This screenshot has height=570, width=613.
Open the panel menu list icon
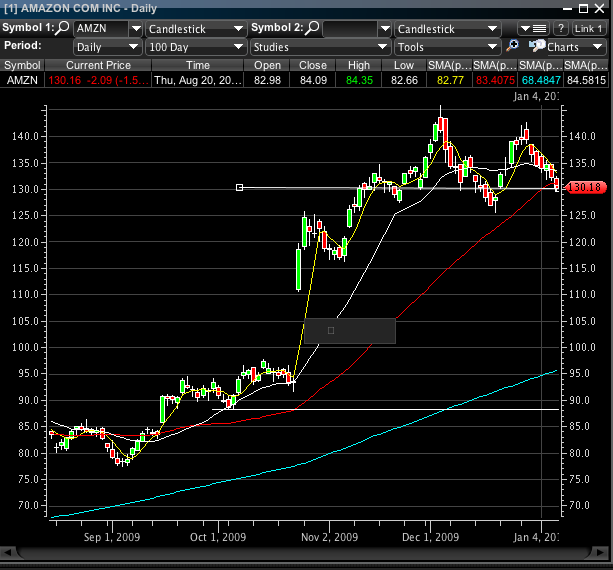click(x=535, y=29)
